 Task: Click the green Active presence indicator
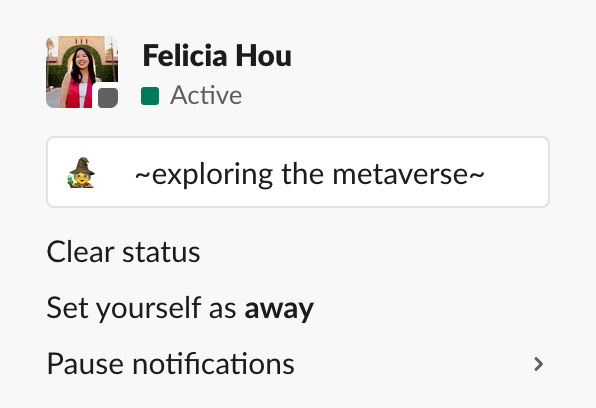tap(150, 95)
